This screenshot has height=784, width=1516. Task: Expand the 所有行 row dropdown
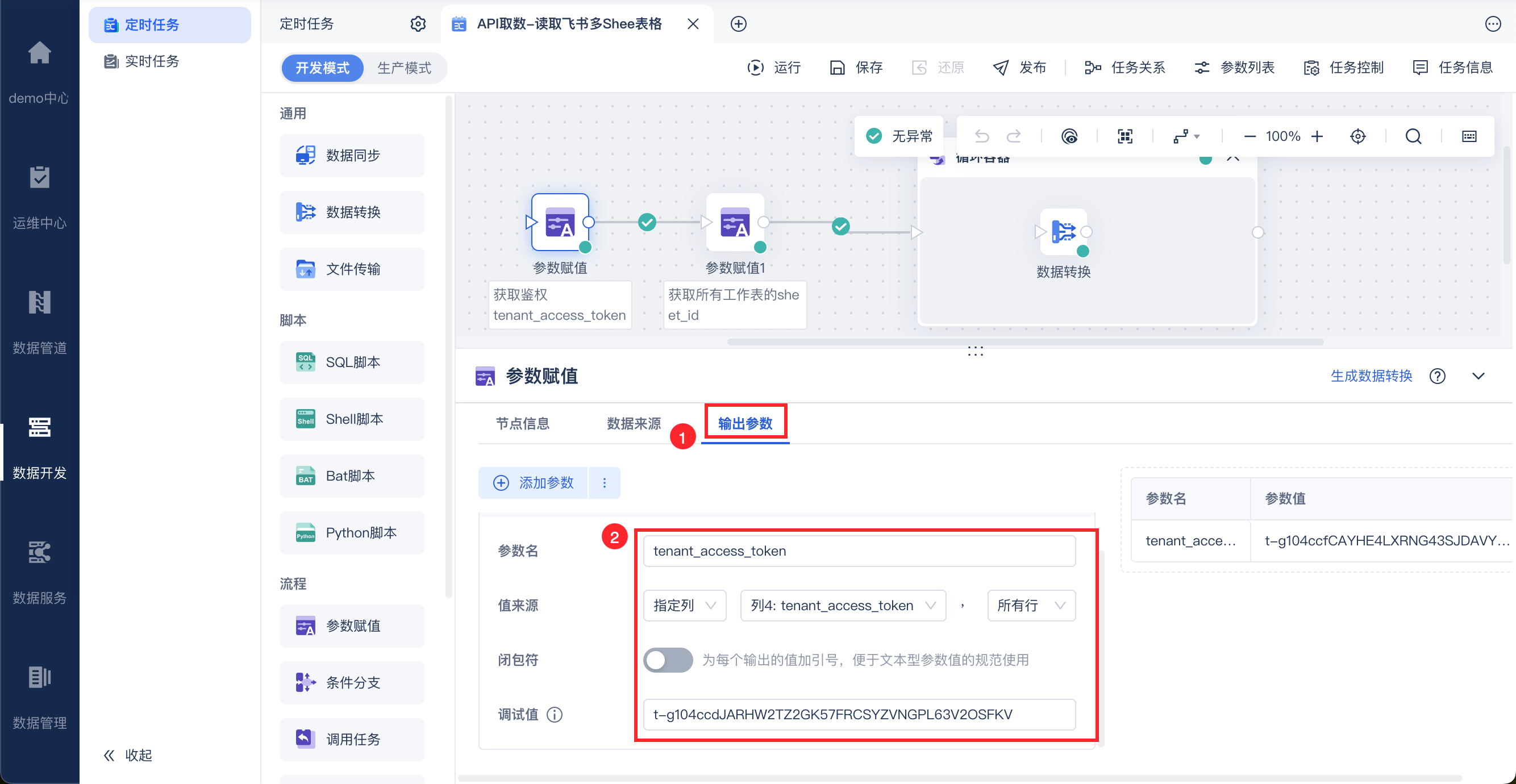pyautogui.click(x=1031, y=605)
